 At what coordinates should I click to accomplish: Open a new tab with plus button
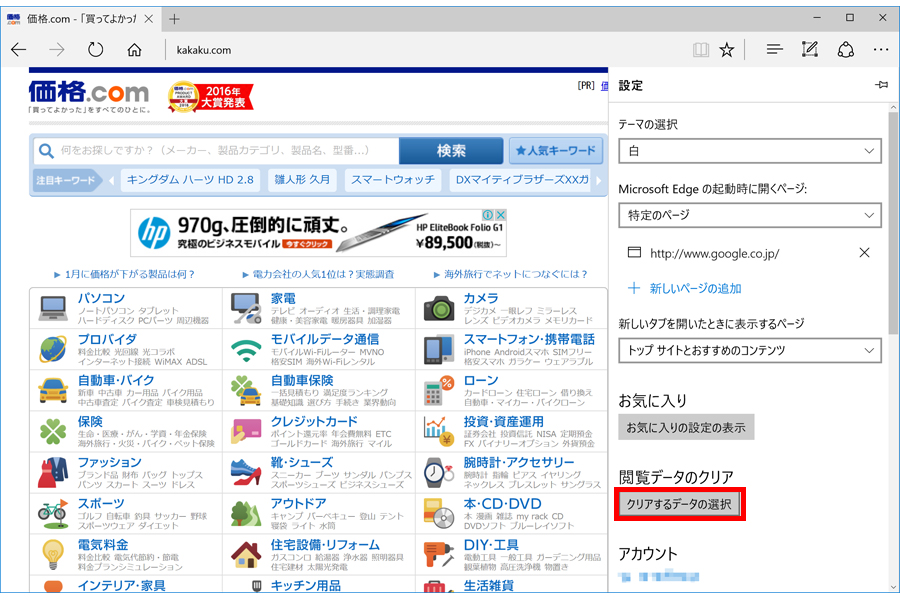tap(174, 19)
